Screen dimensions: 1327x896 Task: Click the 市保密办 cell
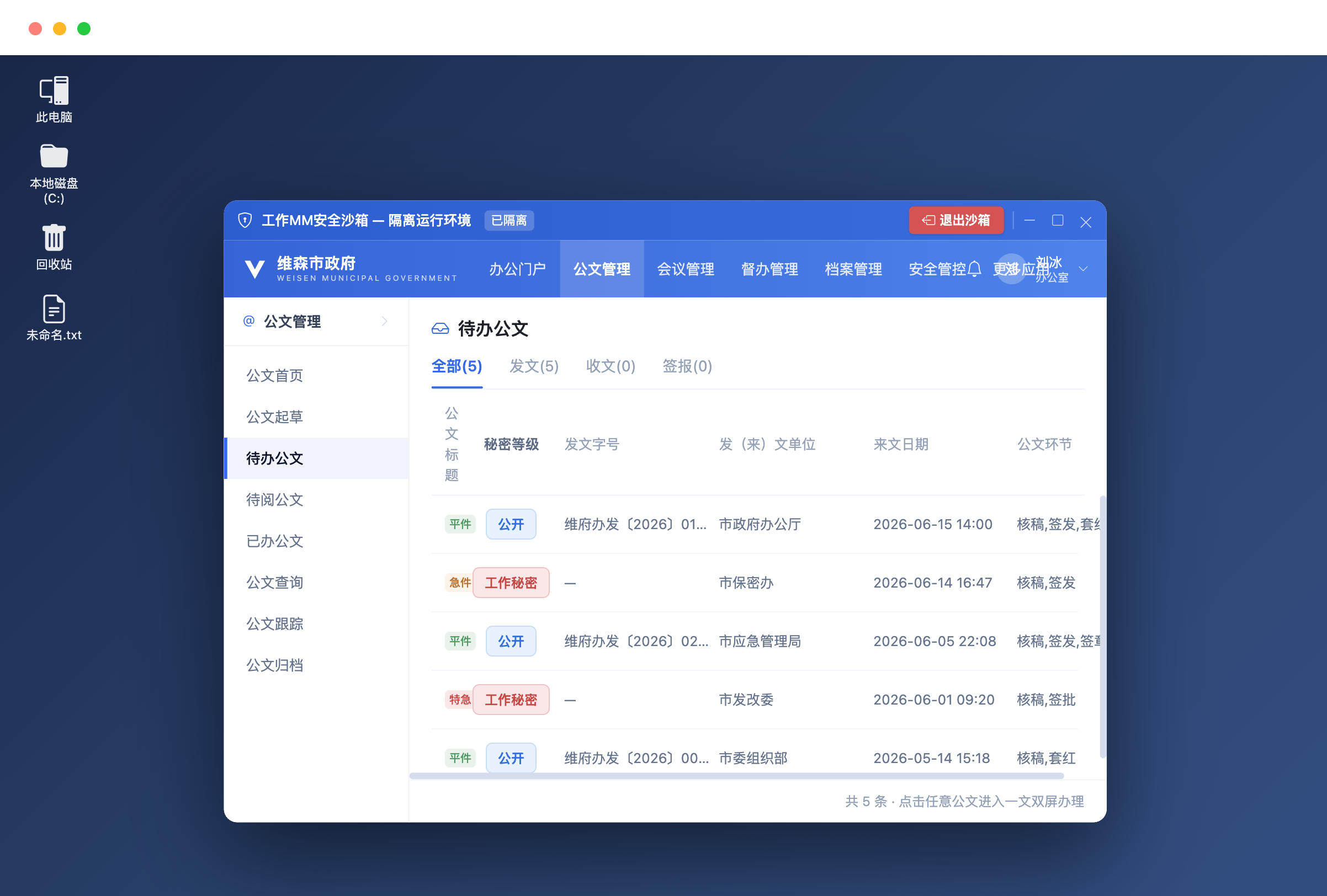[x=746, y=583]
